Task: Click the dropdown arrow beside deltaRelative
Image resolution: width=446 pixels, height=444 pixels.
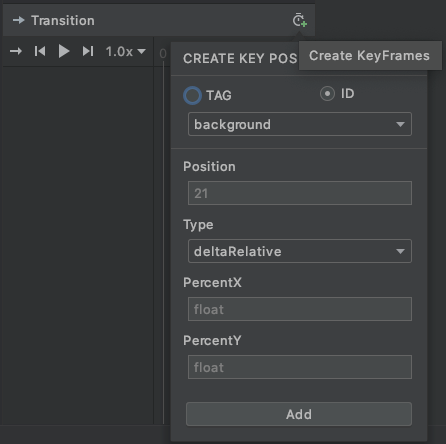Action: [x=400, y=251]
